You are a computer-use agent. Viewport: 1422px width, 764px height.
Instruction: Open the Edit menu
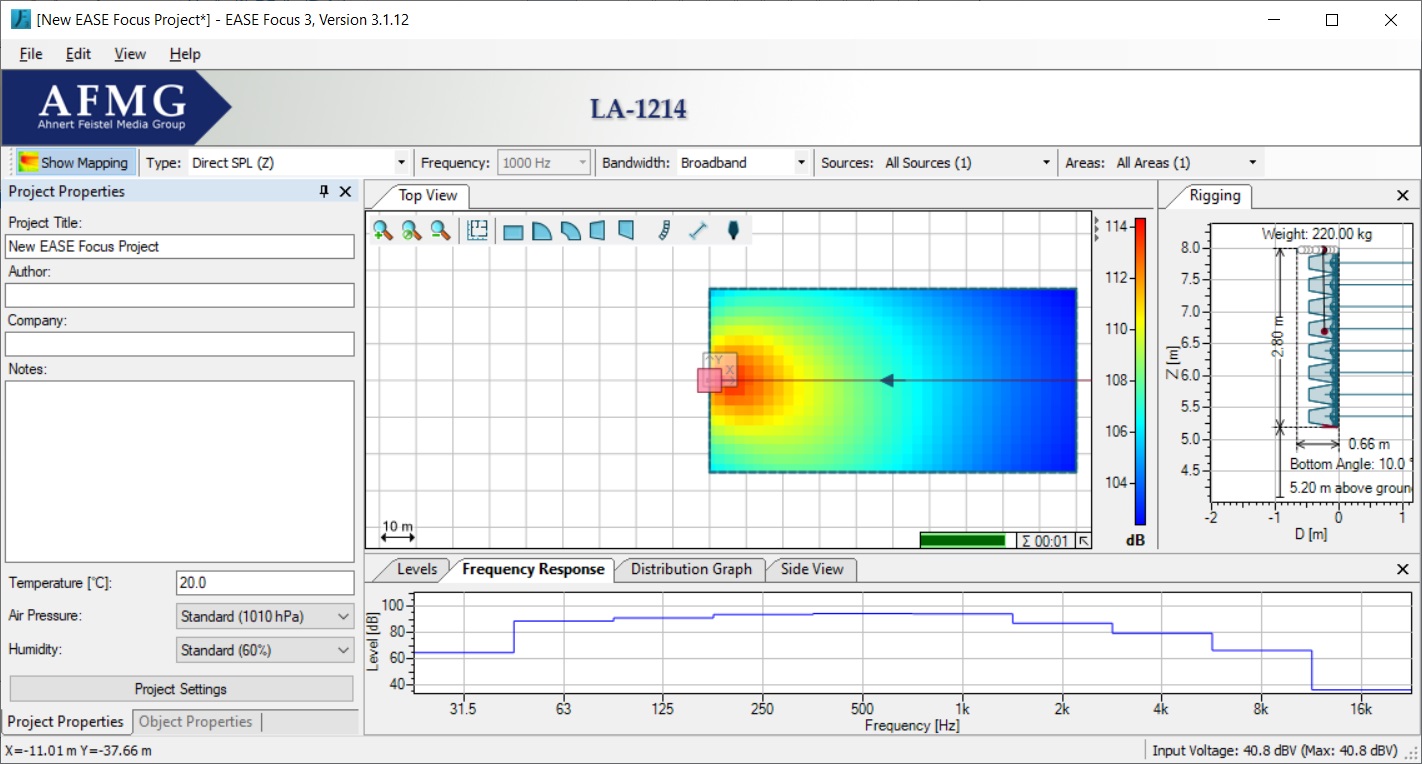coord(78,54)
